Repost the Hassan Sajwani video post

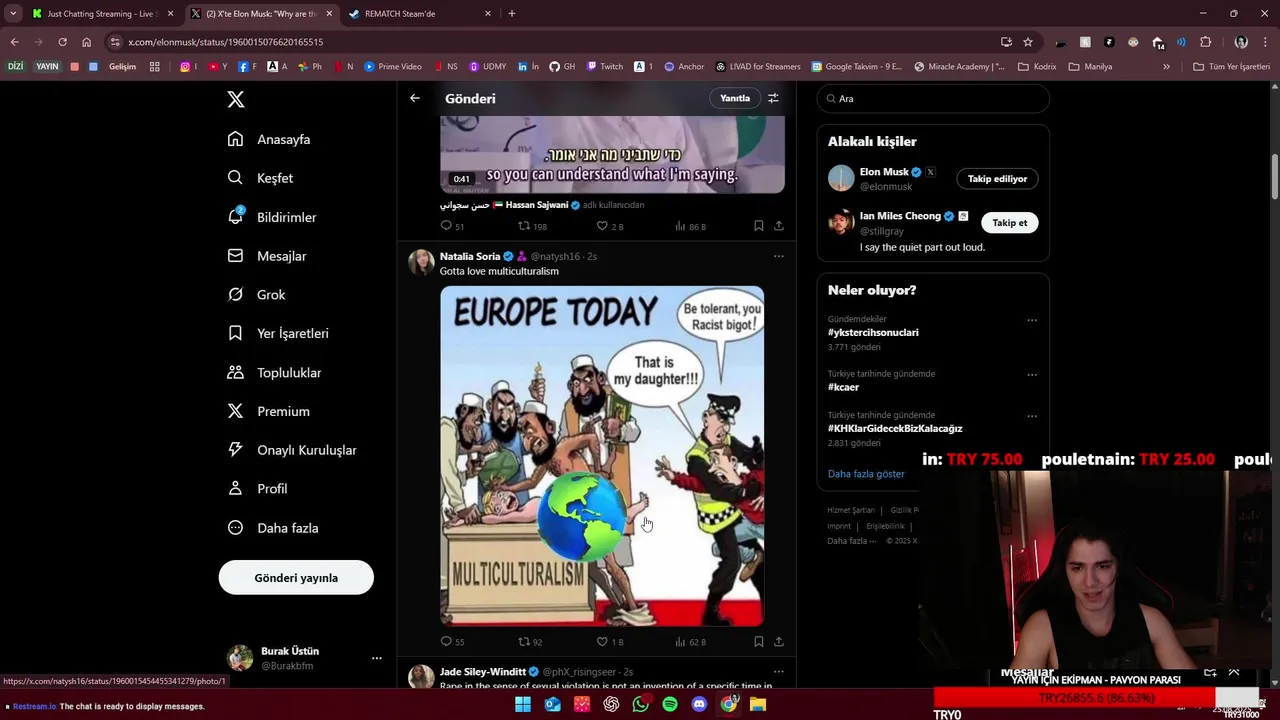pyautogui.click(x=531, y=226)
